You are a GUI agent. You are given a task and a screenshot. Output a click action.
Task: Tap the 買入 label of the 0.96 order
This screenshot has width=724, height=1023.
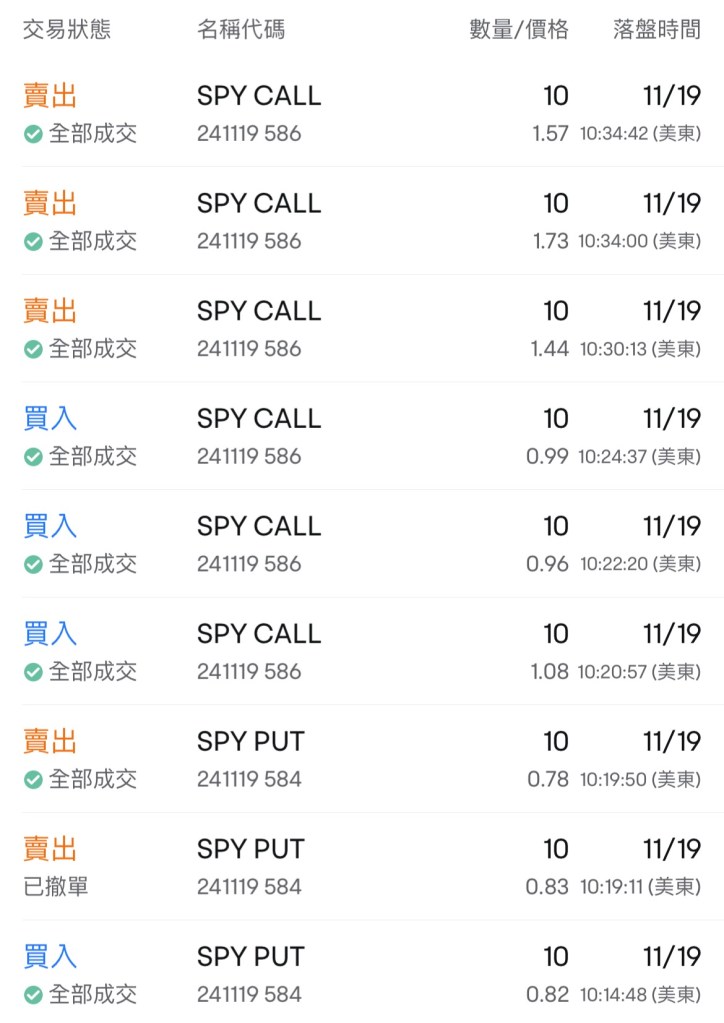click(x=50, y=526)
